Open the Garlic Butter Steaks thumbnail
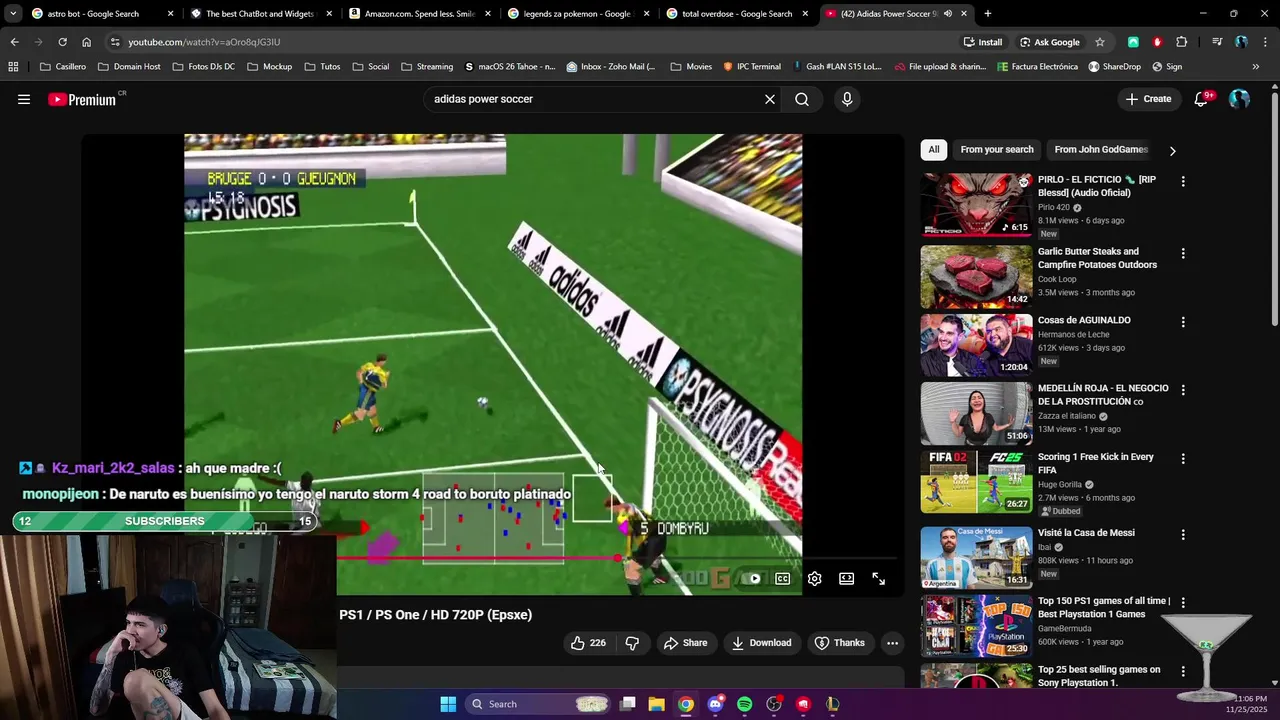Screen dimensions: 1280x720 976,277
